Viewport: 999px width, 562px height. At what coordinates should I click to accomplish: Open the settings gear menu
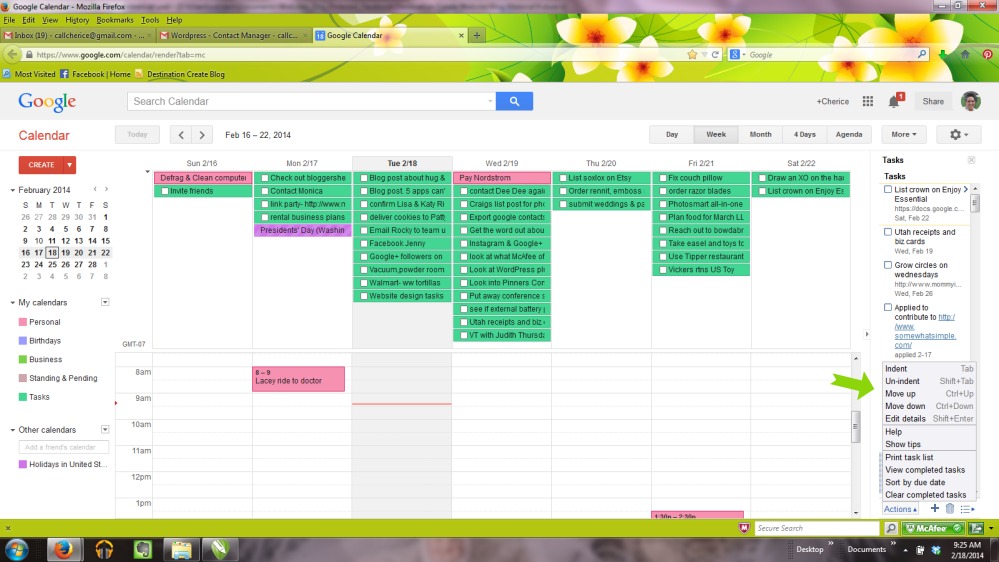[x=958, y=134]
